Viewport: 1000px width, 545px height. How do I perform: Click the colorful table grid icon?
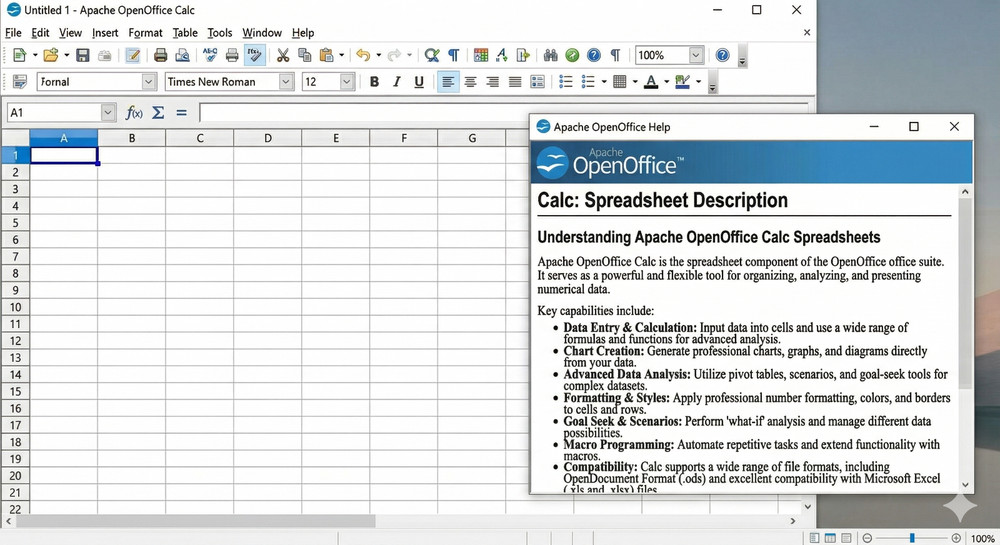point(481,55)
